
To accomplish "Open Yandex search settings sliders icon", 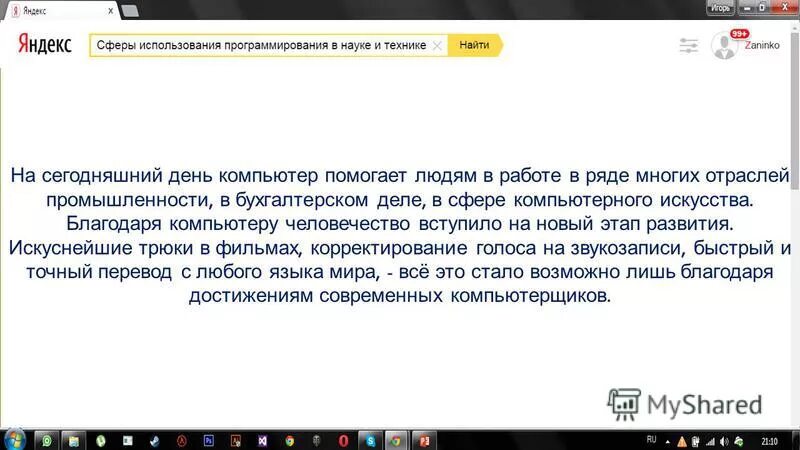I will point(688,45).
